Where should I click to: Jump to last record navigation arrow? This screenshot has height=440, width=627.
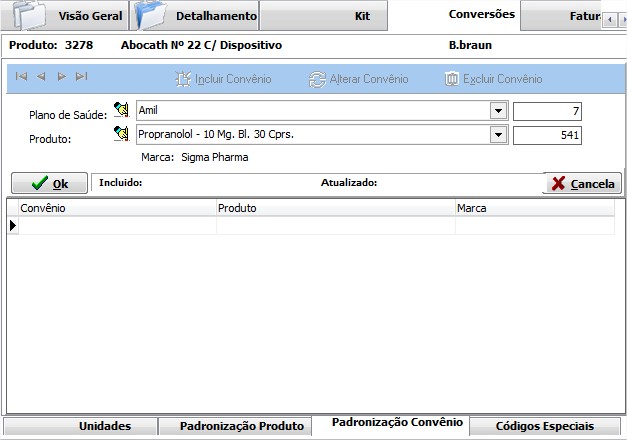tap(81, 77)
